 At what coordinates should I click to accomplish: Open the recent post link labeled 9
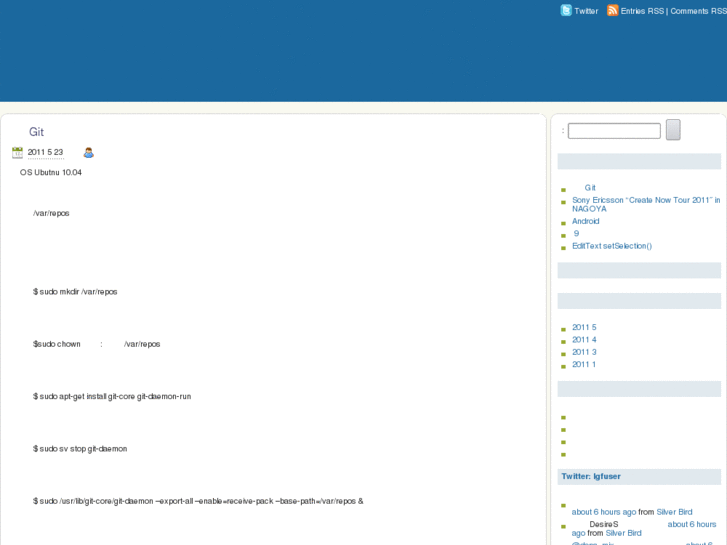(x=576, y=233)
